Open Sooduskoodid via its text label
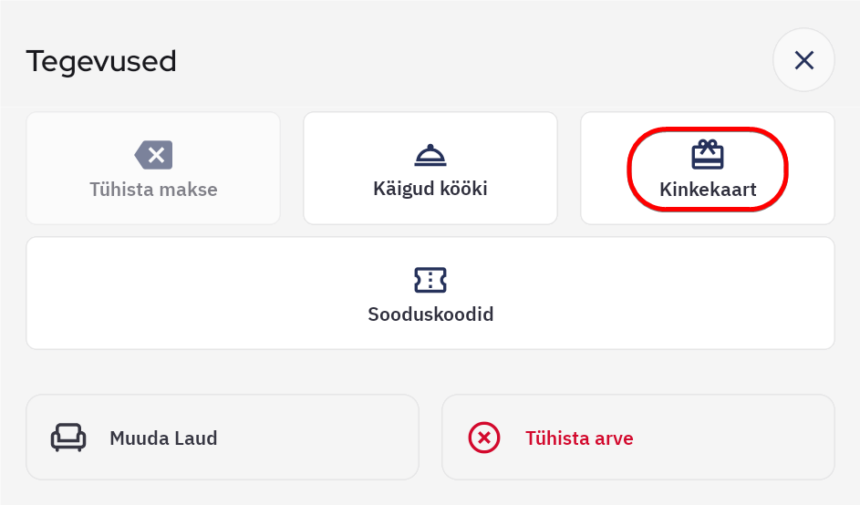 430,314
